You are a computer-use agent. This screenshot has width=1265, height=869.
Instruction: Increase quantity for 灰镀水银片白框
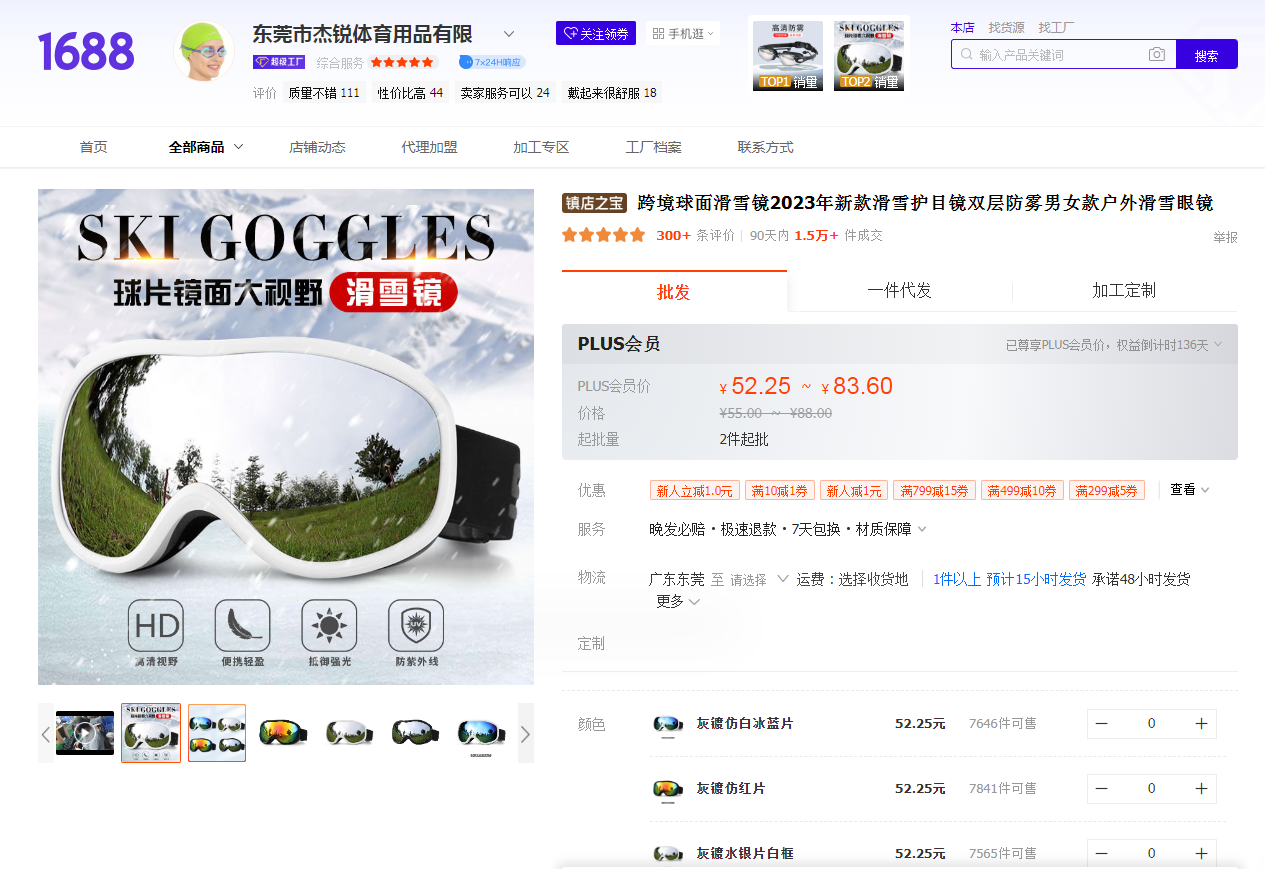point(1202,854)
